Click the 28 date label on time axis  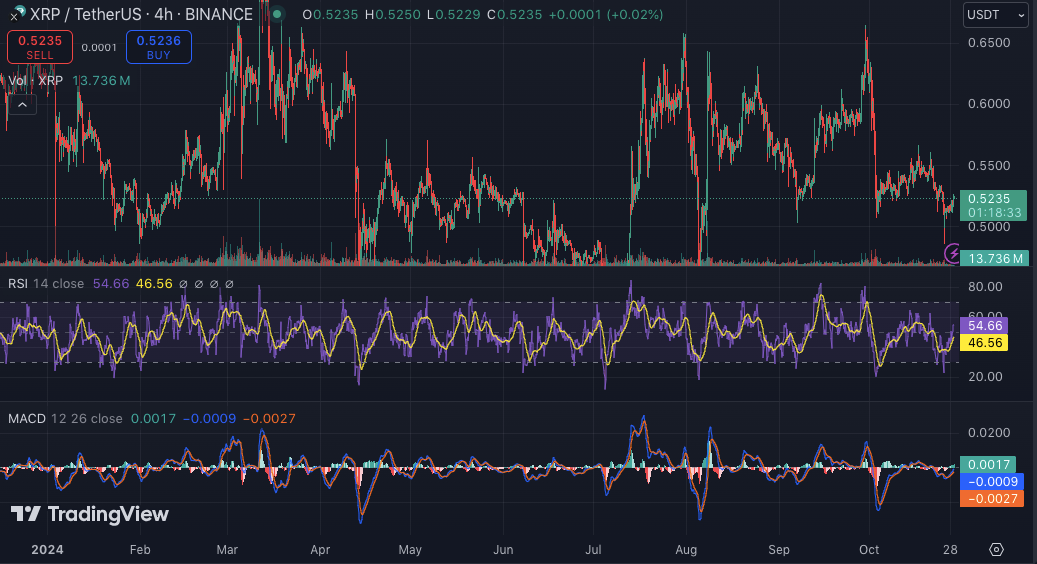coord(950,550)
